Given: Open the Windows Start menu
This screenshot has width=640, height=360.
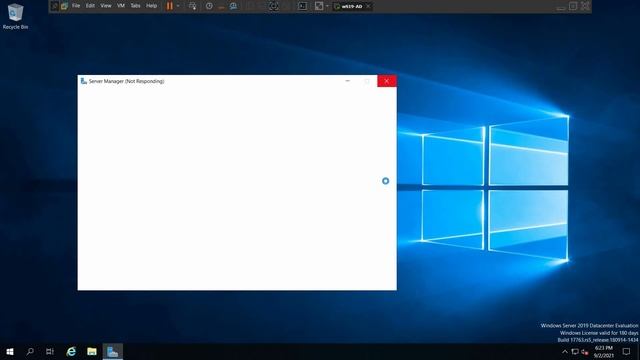Looking at the screenshot, I should click(x=10, y=351).
